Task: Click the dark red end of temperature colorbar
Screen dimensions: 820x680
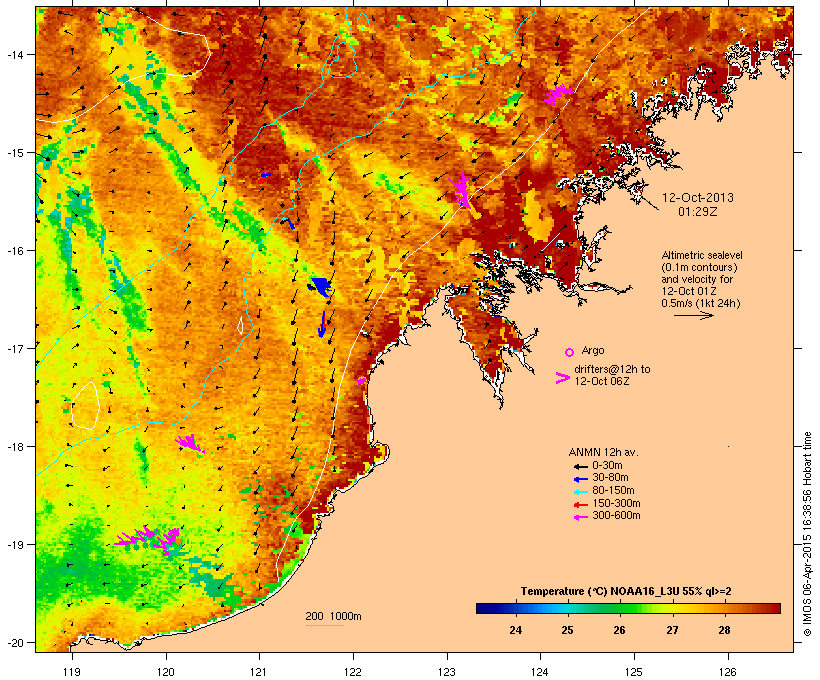Action: (x=773, y=608)
